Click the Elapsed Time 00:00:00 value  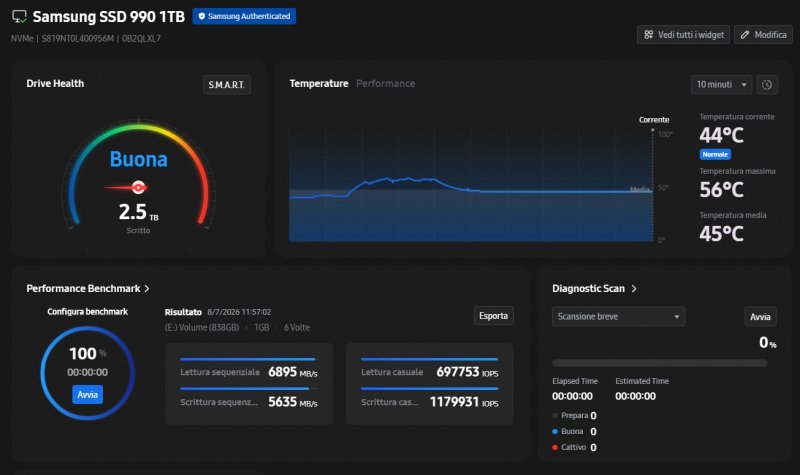point(572,396)
